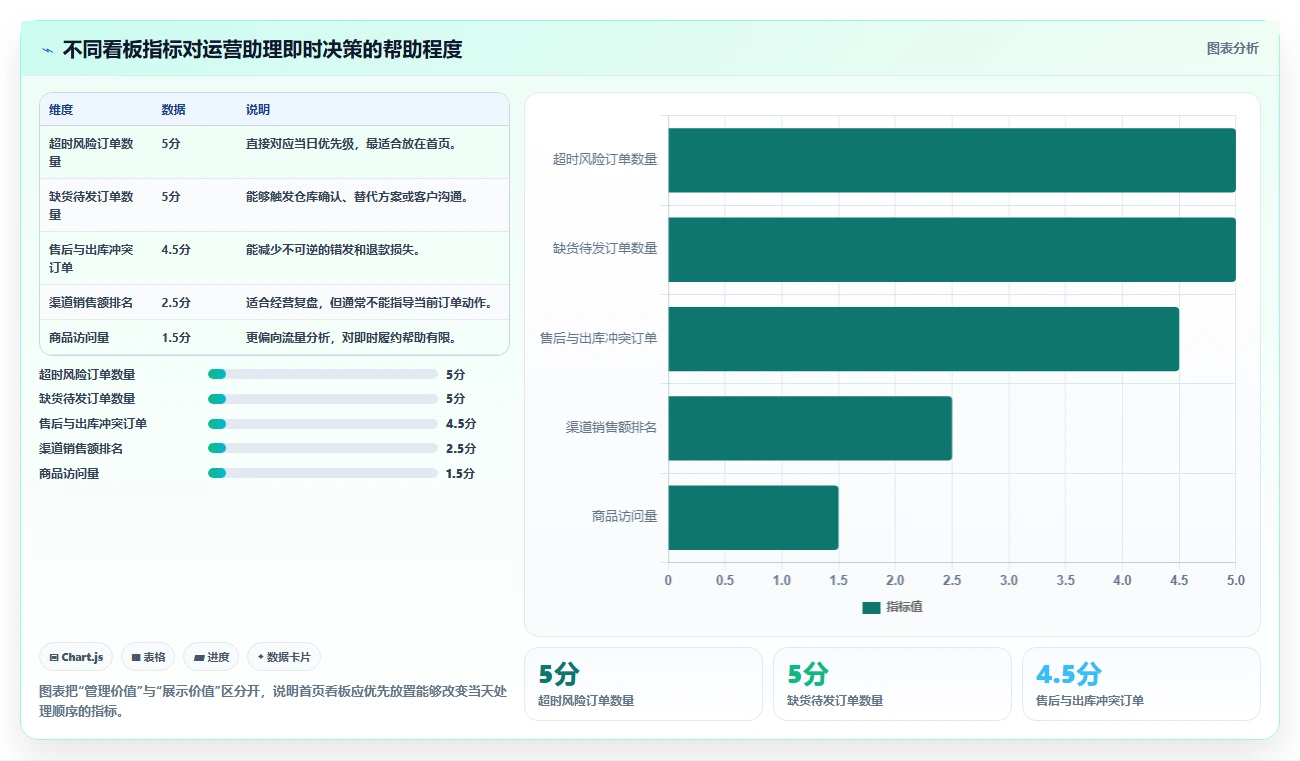Click the 超时风险订单数量 progress bar
Viewport: 1300px width, 761px height.
(323, 374)
